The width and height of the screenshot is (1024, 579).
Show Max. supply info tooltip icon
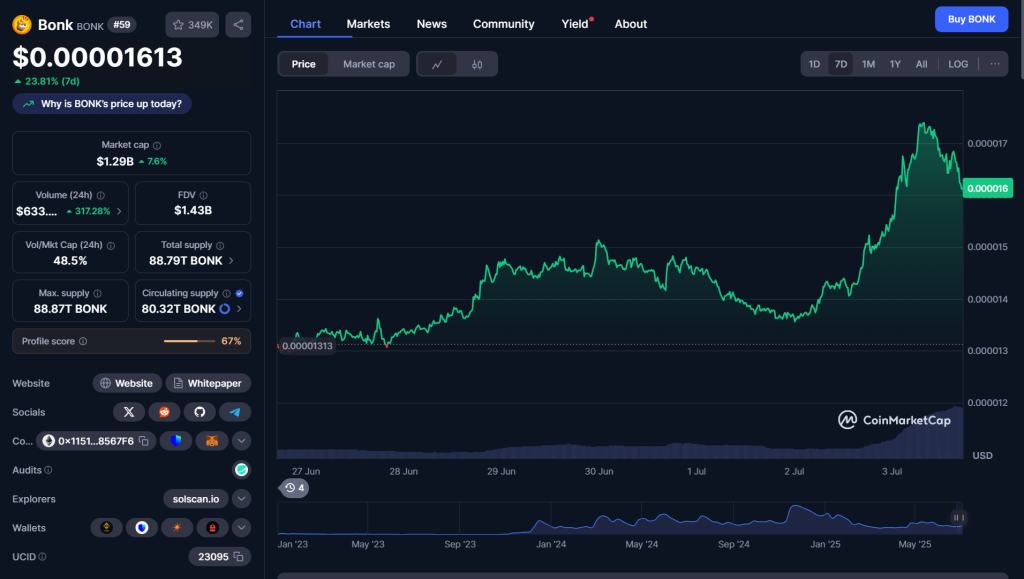pyautogui.click(x=97, y=294)
